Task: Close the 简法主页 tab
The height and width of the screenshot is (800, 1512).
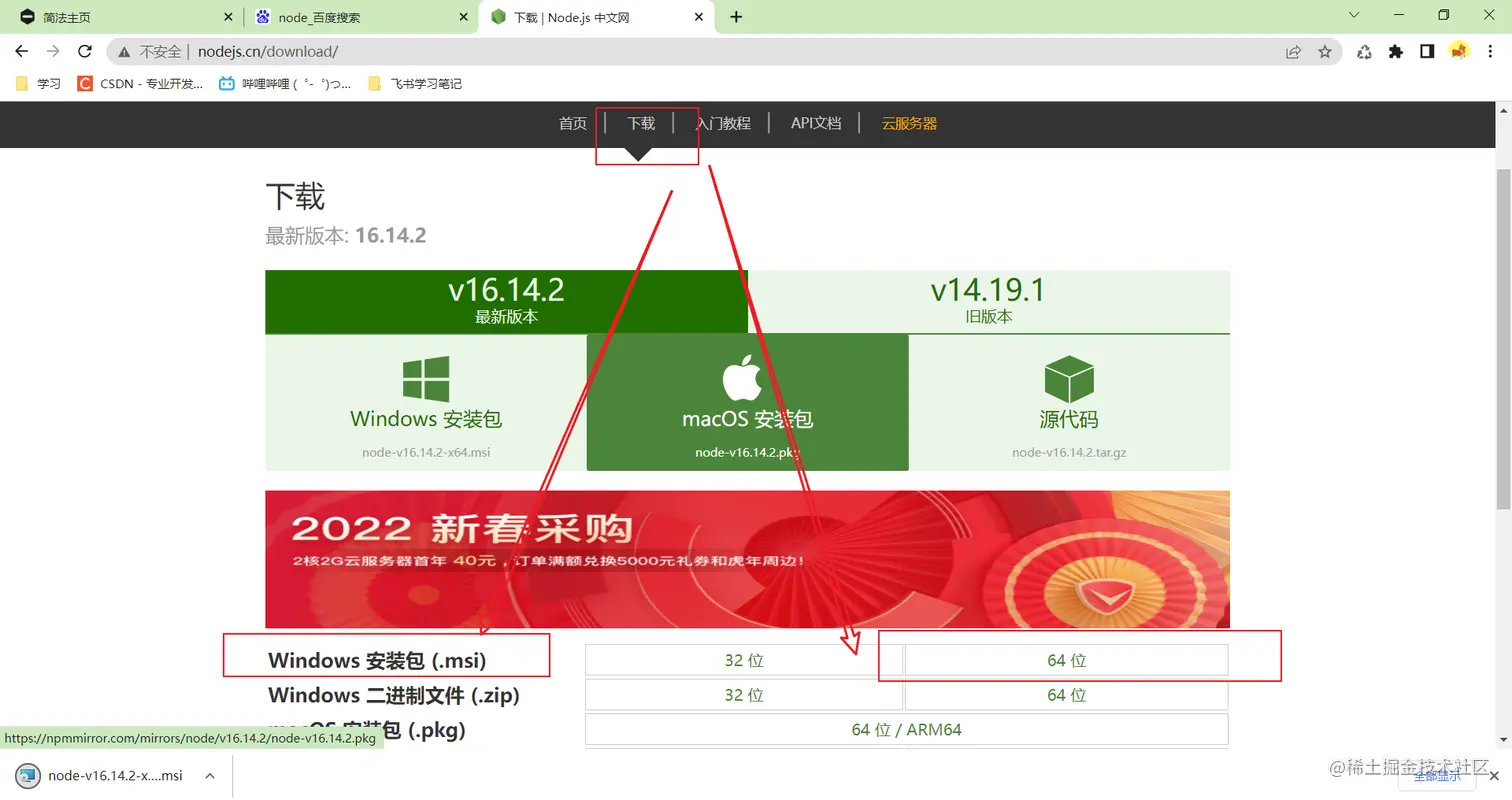Action: (227, 17)
